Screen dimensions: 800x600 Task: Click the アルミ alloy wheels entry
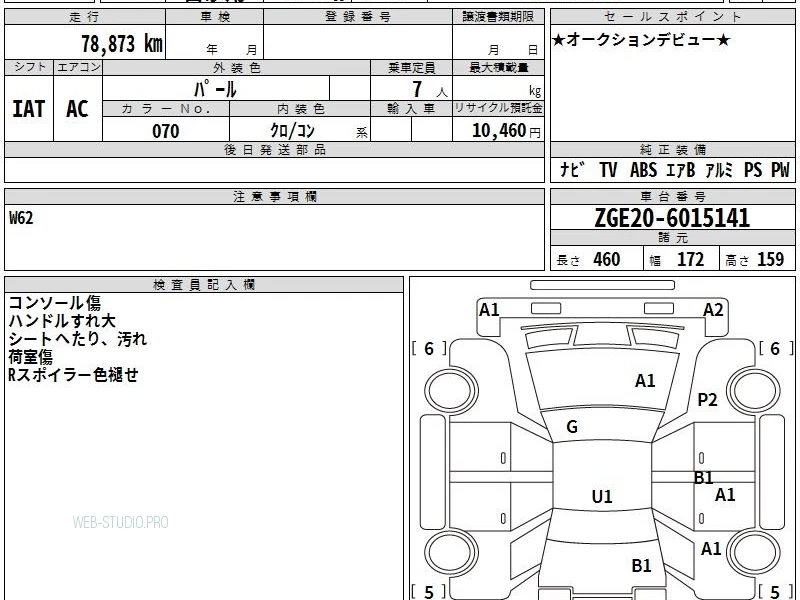[719, 169]
